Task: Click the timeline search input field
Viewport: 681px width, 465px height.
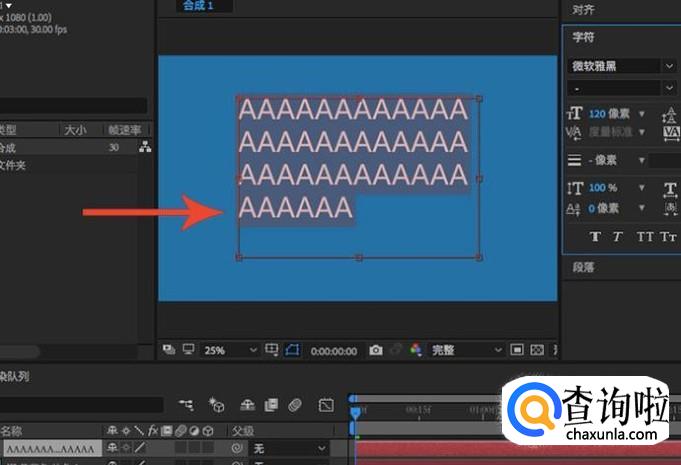Action: [81, 405]
